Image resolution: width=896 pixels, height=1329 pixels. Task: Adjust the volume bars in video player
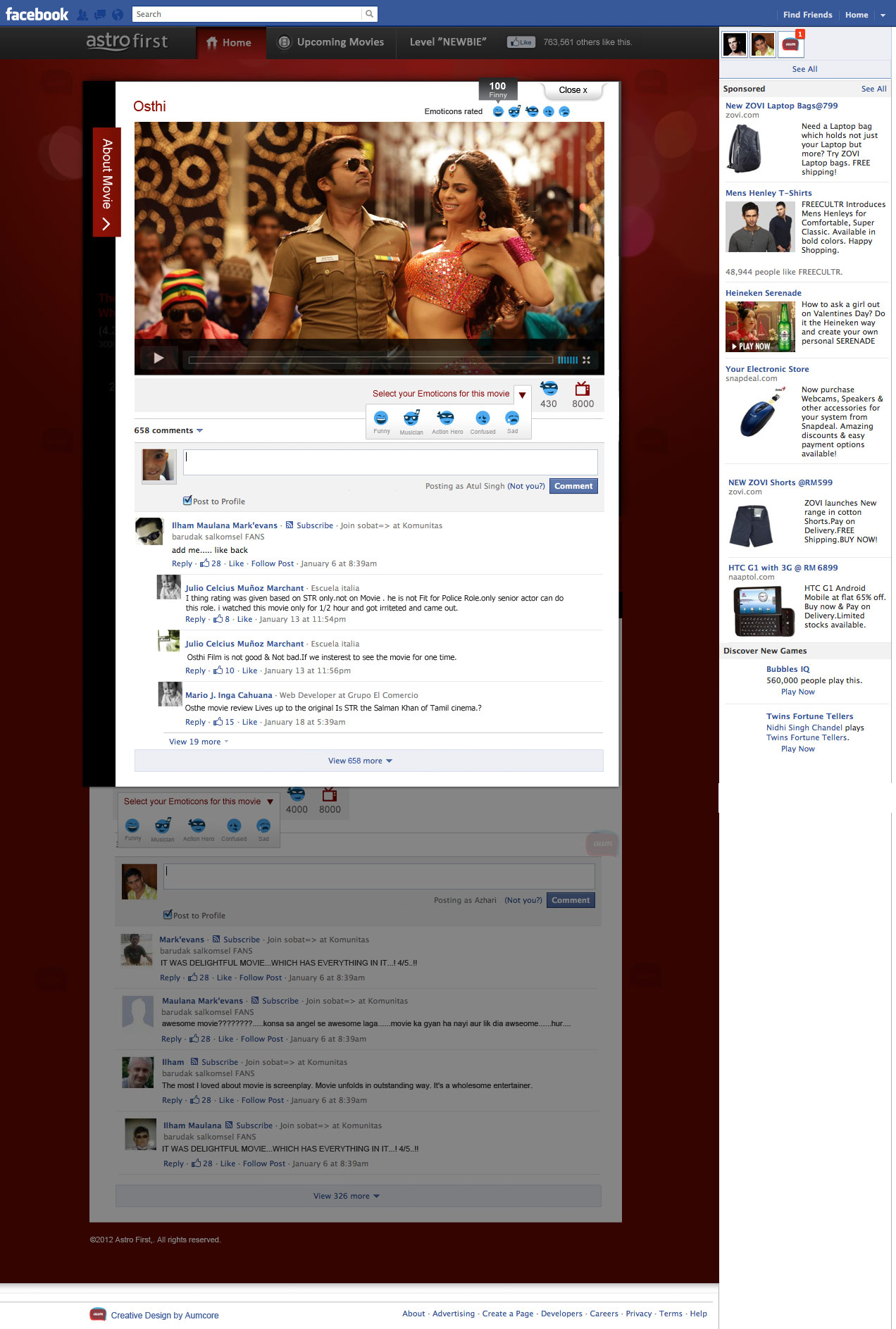[568, 360]
